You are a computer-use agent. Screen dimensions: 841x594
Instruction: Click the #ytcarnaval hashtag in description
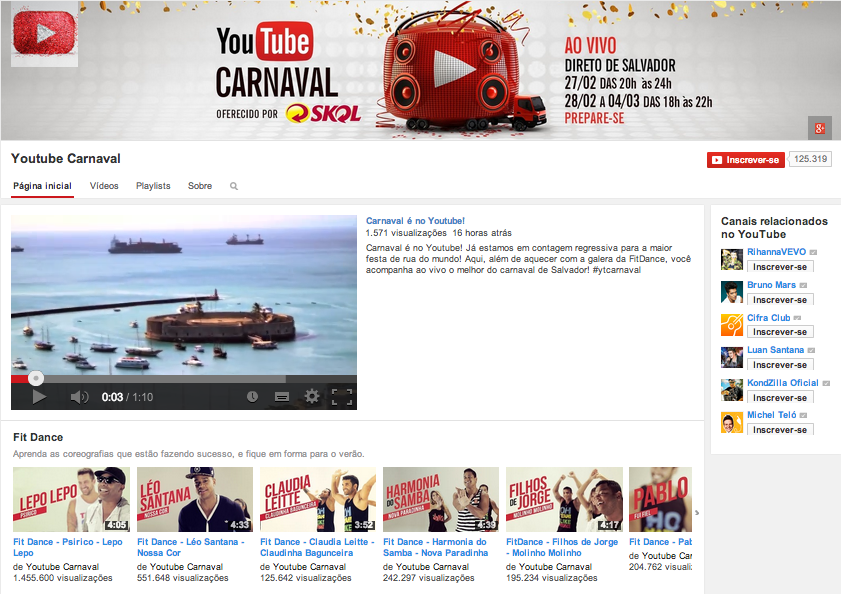pyautogui.click(x=616, y=270)
